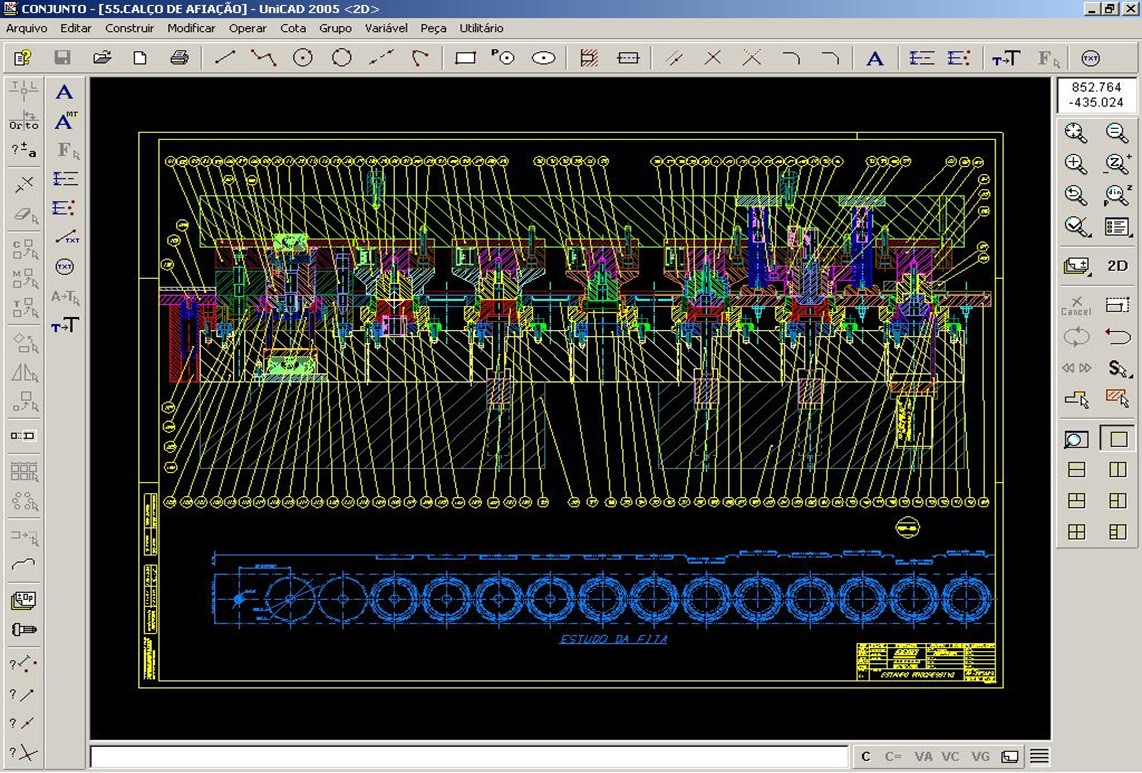Click the undo red arrow icon
The width and height of the screenshot is (1142, 773).
click(x=1117, y=336)
